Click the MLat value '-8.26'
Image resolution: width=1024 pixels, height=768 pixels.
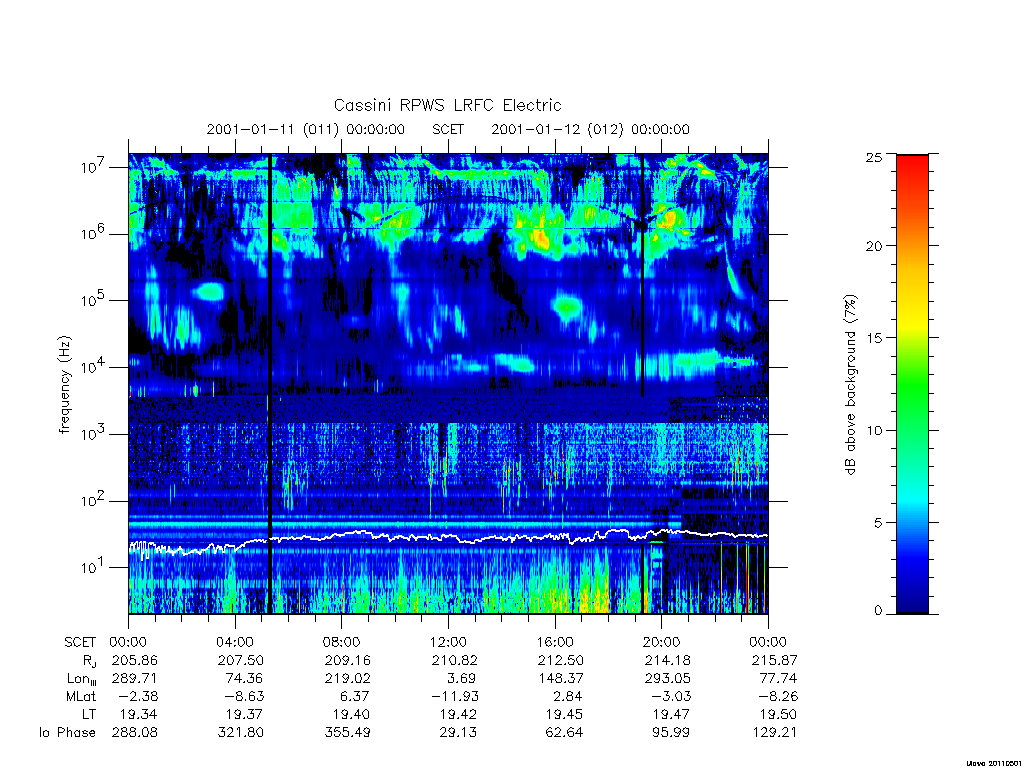coord(778,696)
